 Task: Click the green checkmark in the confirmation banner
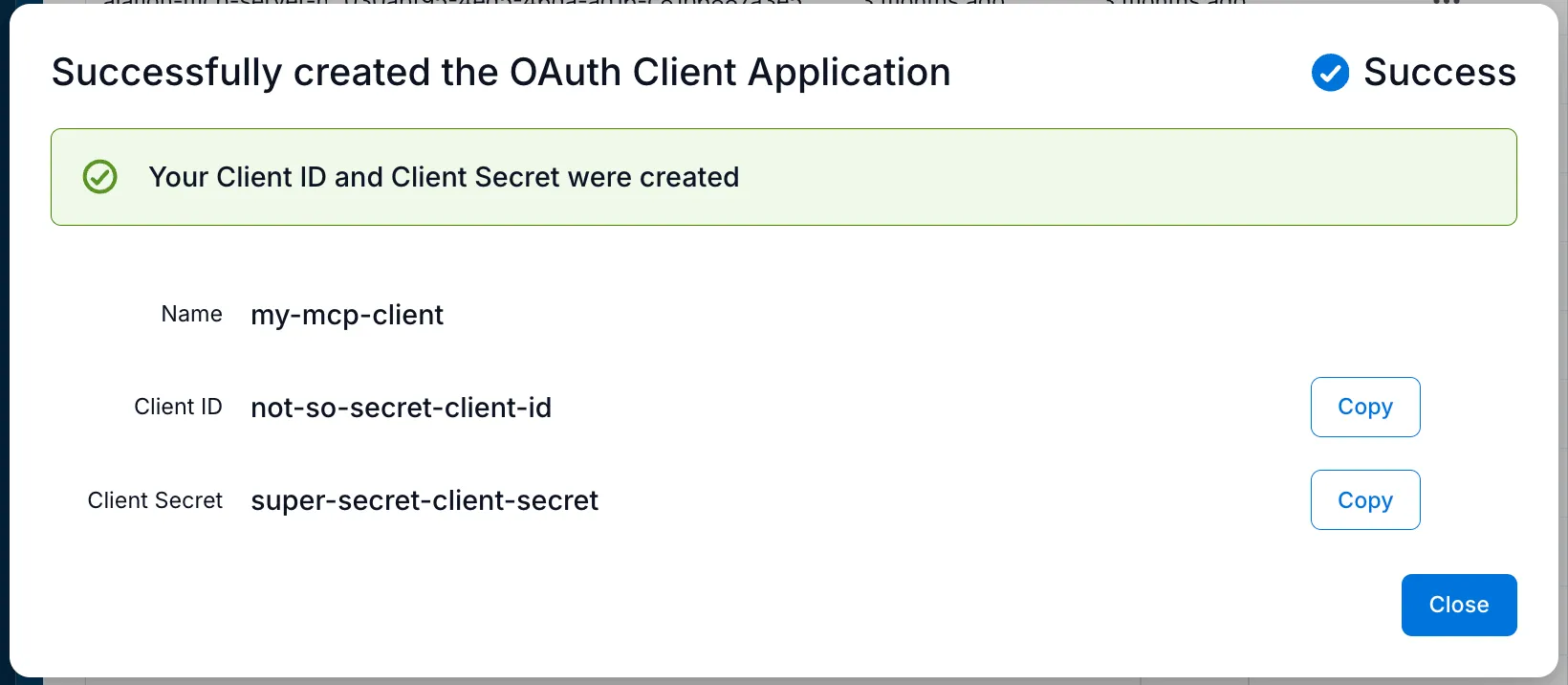pyautogui.click(x=99, y=176)
